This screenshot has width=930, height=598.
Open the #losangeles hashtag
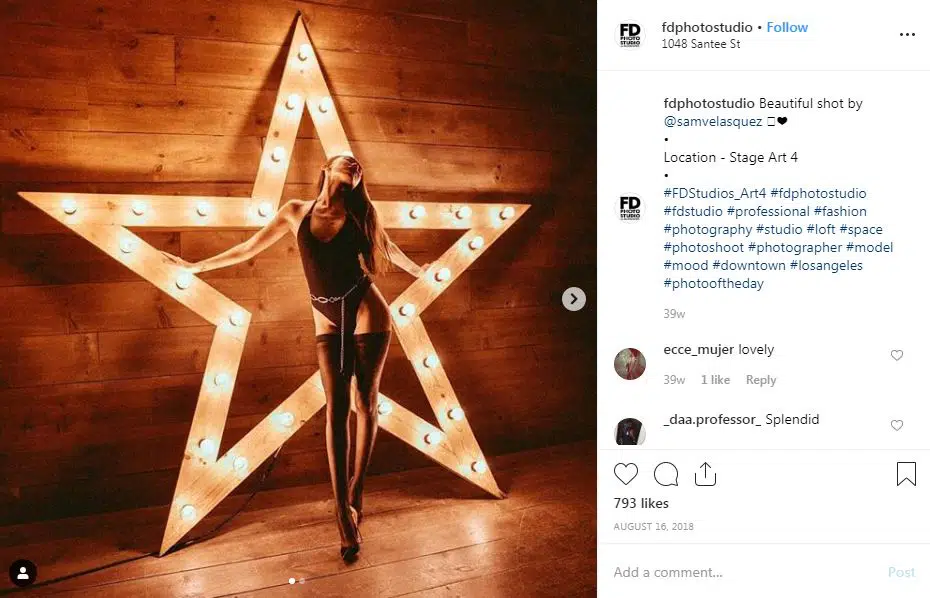826,266
